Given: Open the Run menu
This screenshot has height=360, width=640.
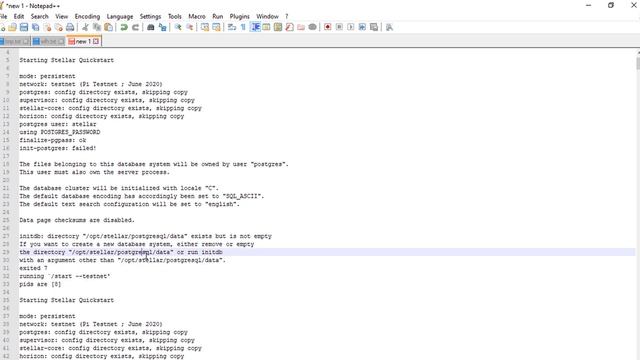Looking at the screenshot, I should 218,16.
